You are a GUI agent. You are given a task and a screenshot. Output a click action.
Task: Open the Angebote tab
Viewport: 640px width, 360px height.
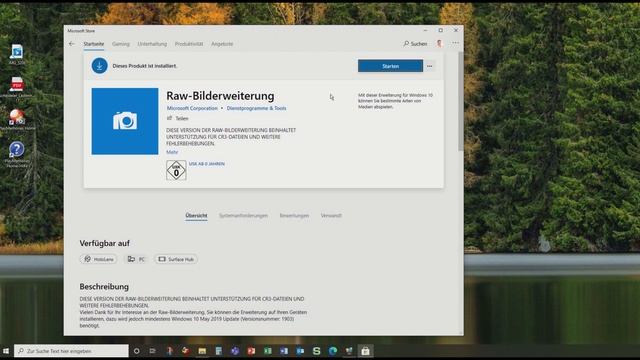tap(222, 44)
